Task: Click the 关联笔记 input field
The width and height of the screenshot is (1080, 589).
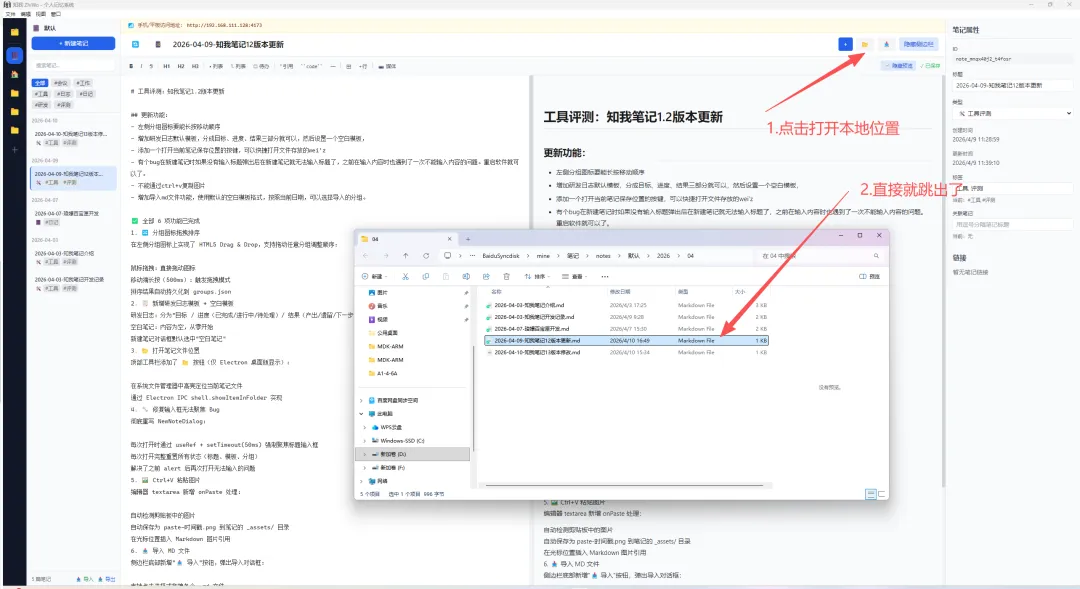Action: (x=1012, y=225)
